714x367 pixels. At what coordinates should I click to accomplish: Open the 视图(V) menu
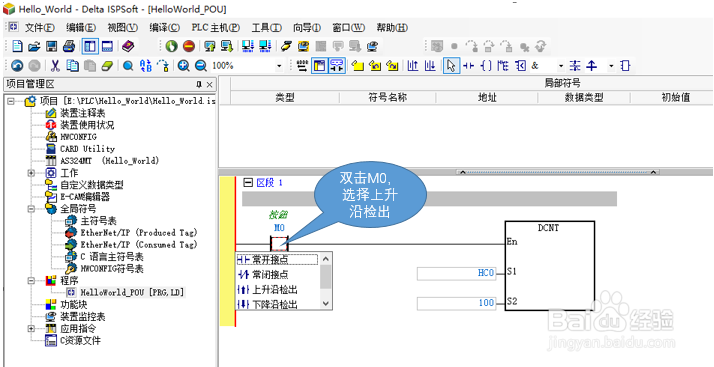[122, 28]
